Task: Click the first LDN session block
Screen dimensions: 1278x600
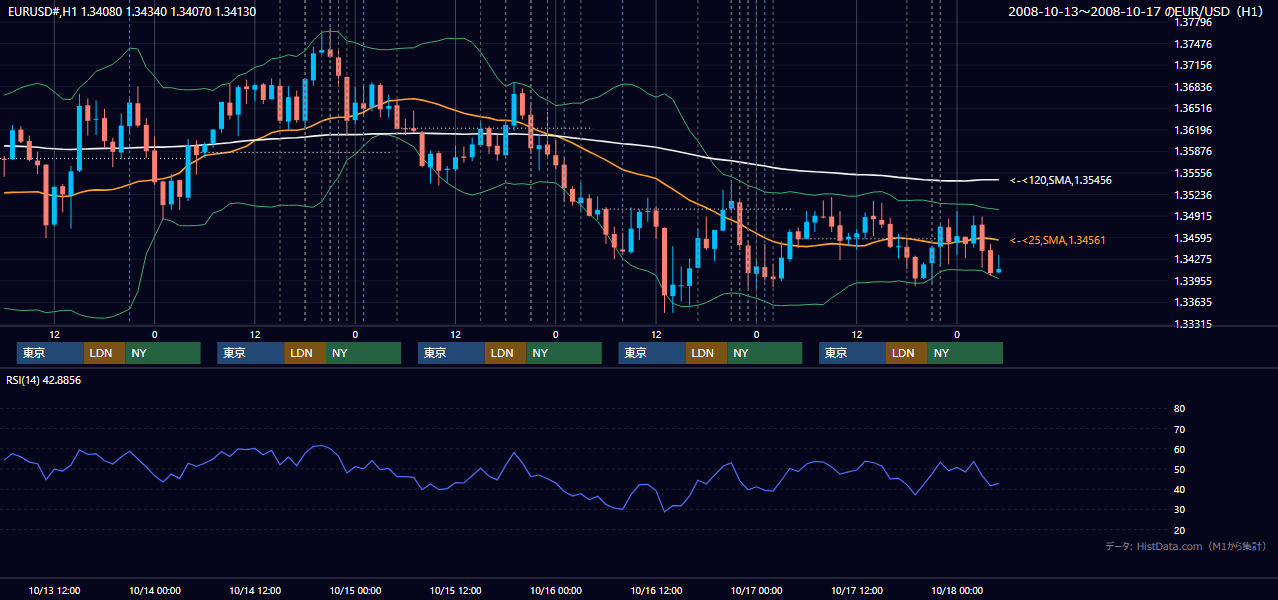Action: [x=104, y=353]
